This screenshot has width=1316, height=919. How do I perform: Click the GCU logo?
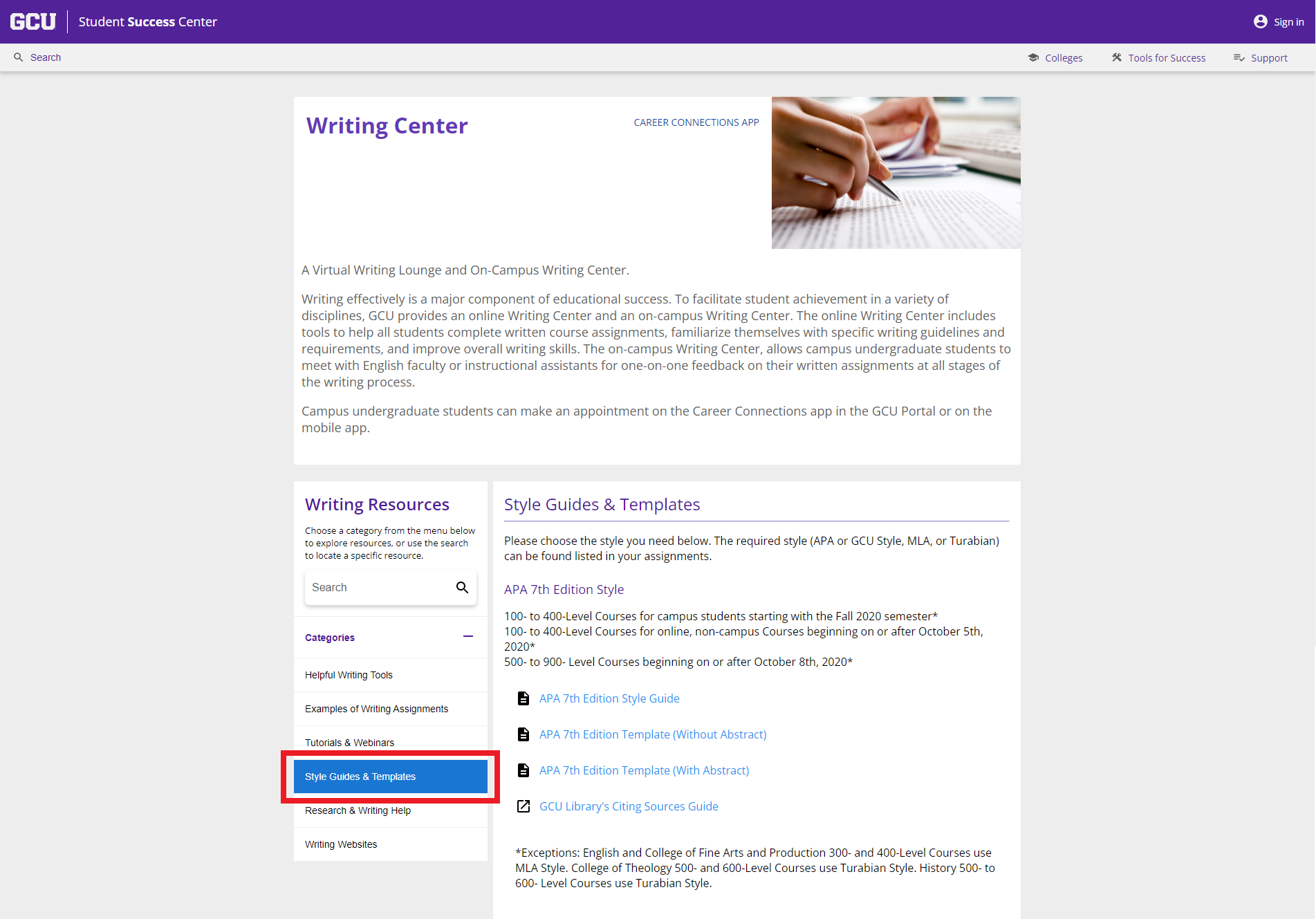click(33, 21)
